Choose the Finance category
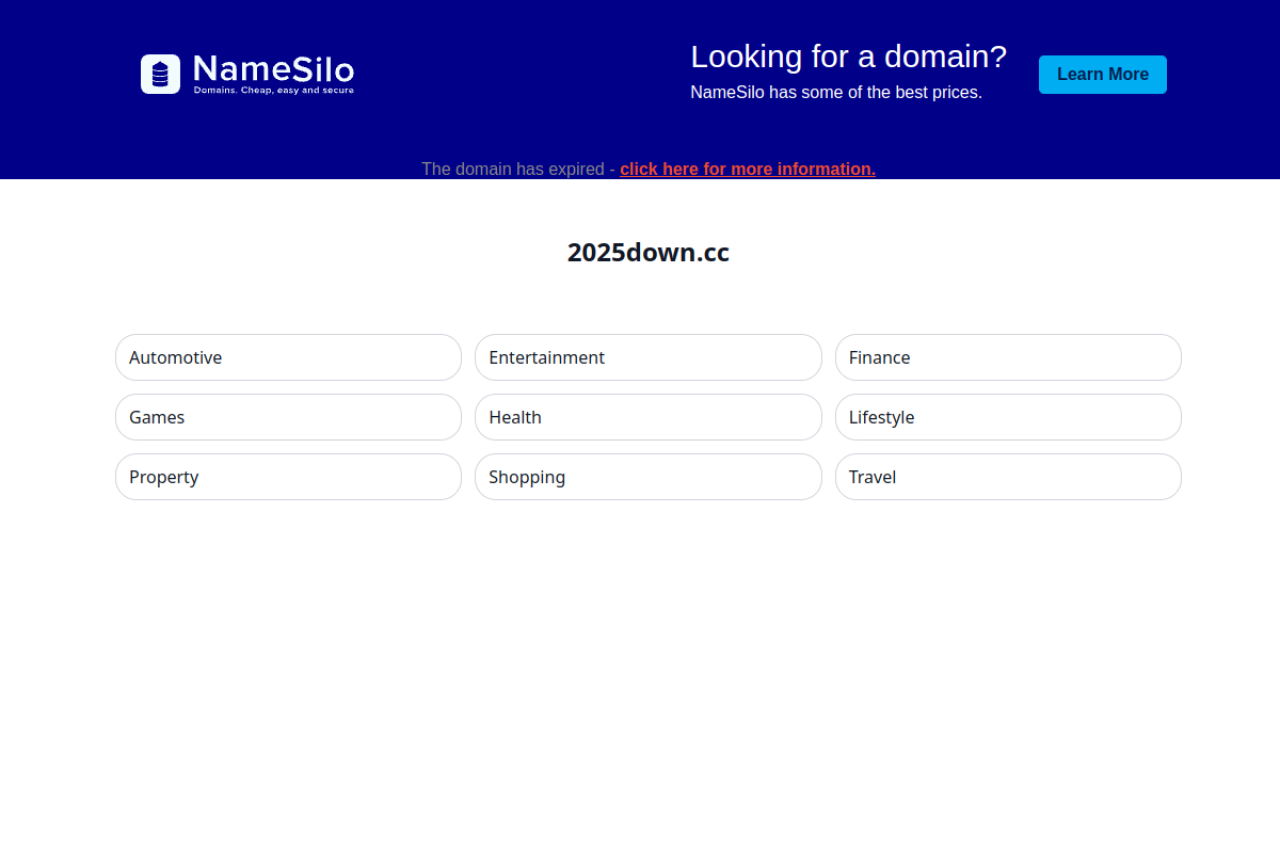This screenshot has width=1280, height=853. pyautogui.click(x=1008, y=358)
